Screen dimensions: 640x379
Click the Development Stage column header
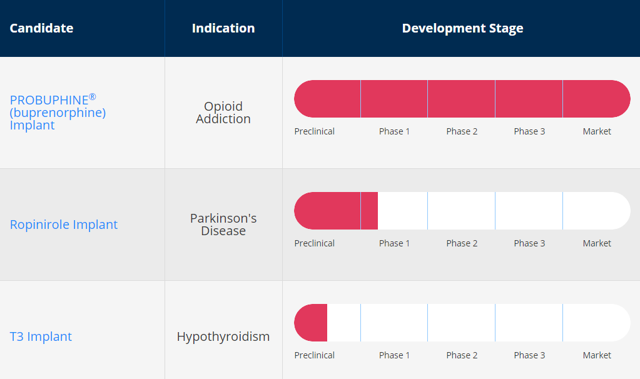462,28
